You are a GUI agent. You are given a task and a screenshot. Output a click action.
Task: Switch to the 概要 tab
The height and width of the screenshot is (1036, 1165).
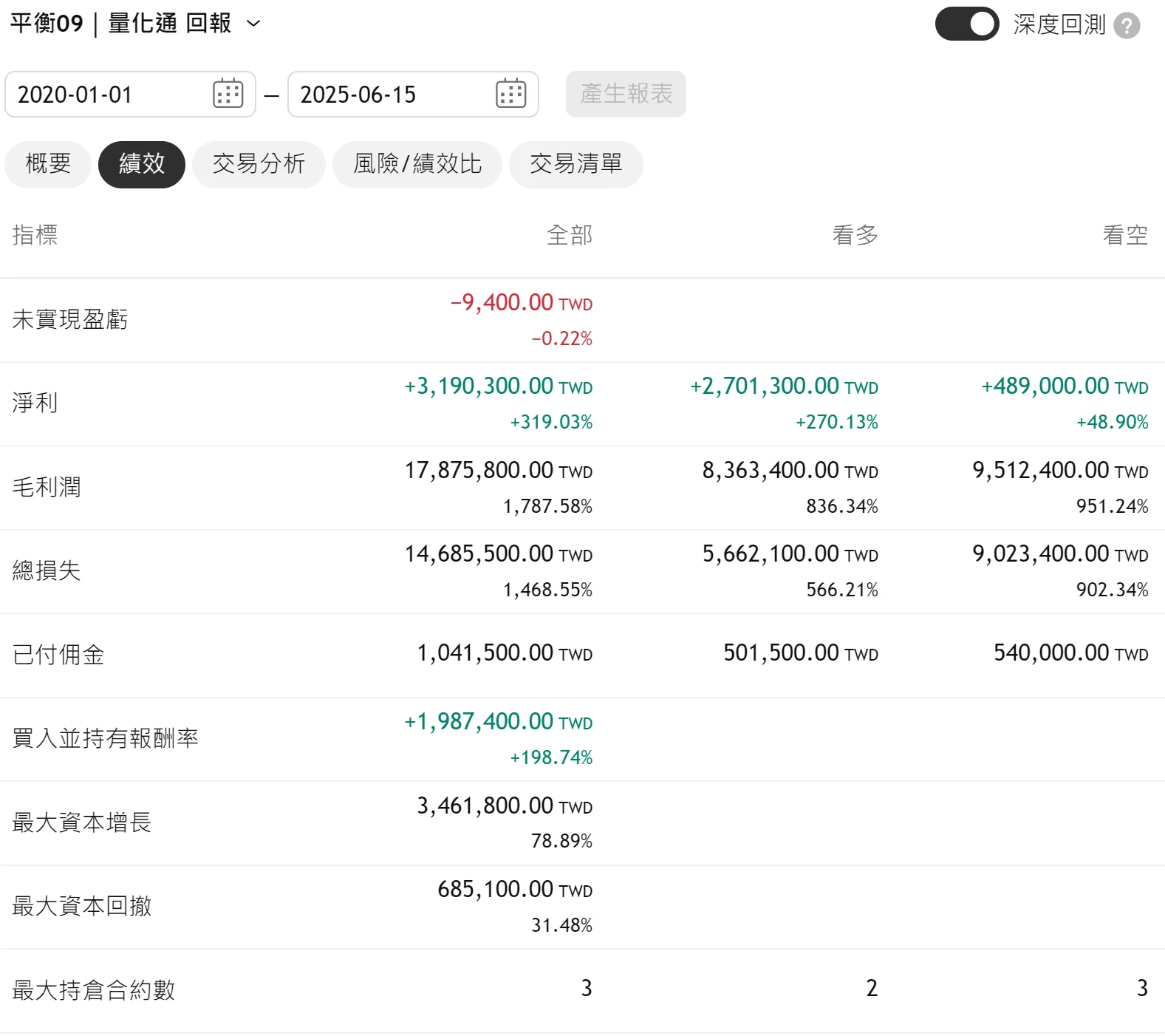tap(48, 164)
